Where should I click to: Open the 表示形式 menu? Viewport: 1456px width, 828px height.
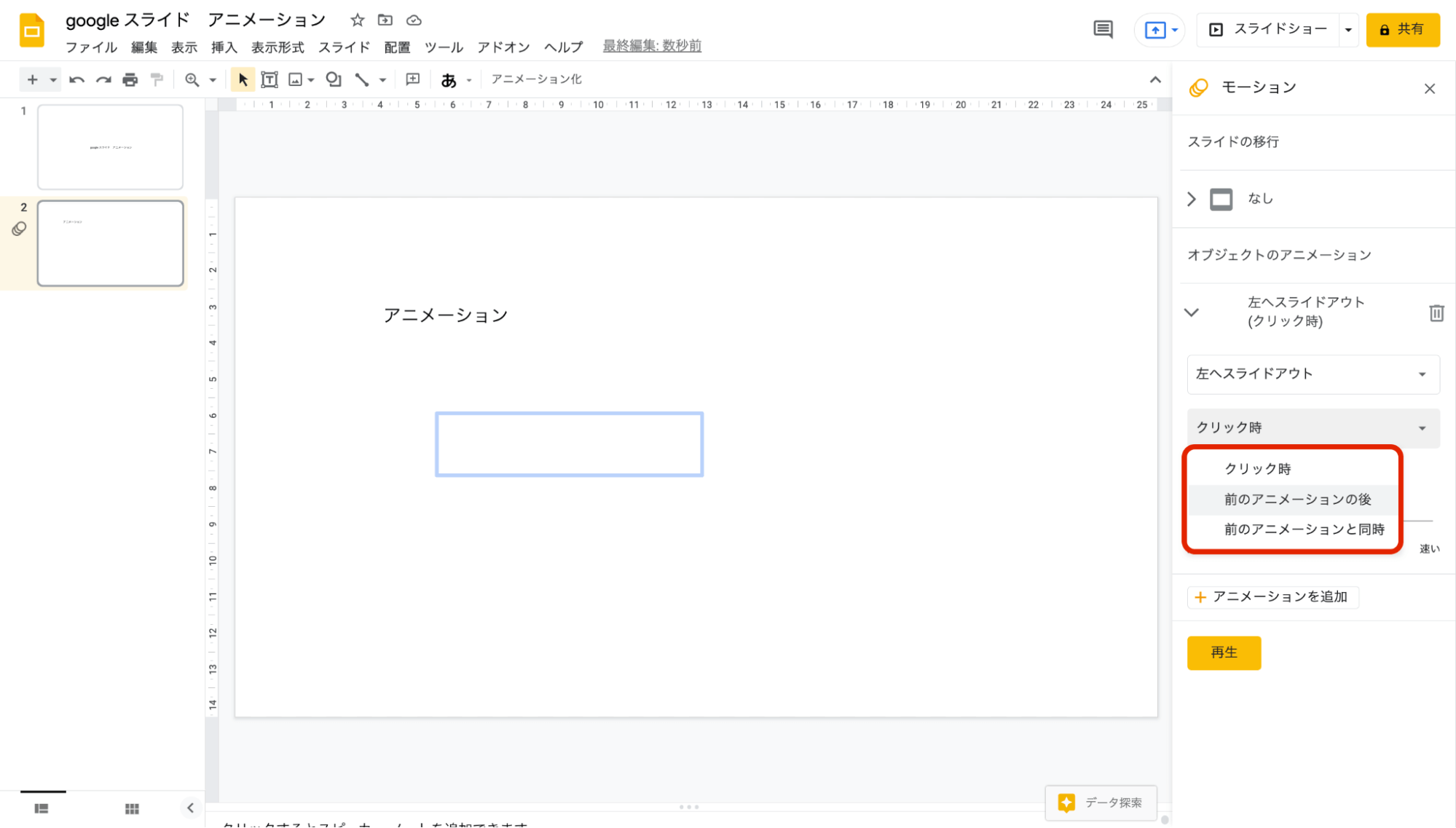[x=278, y=47]
